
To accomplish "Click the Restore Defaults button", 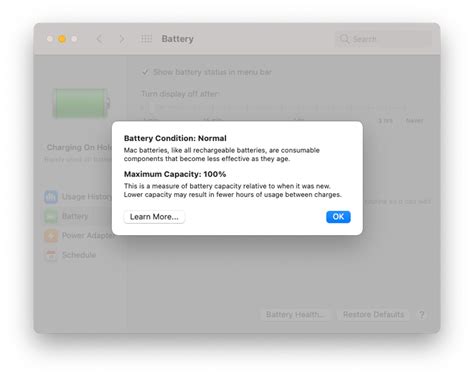I will (373, 315).
